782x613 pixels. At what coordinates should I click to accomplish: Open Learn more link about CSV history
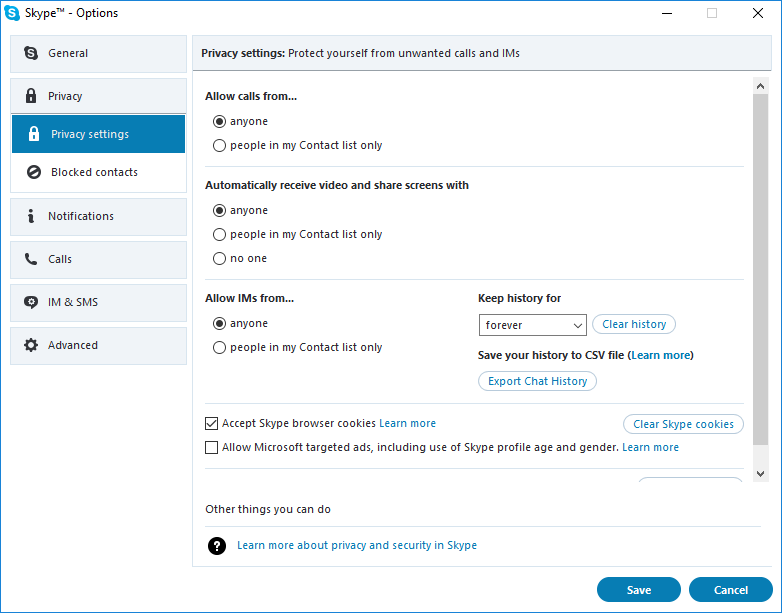pyautogui.click(x=661, y=355)
